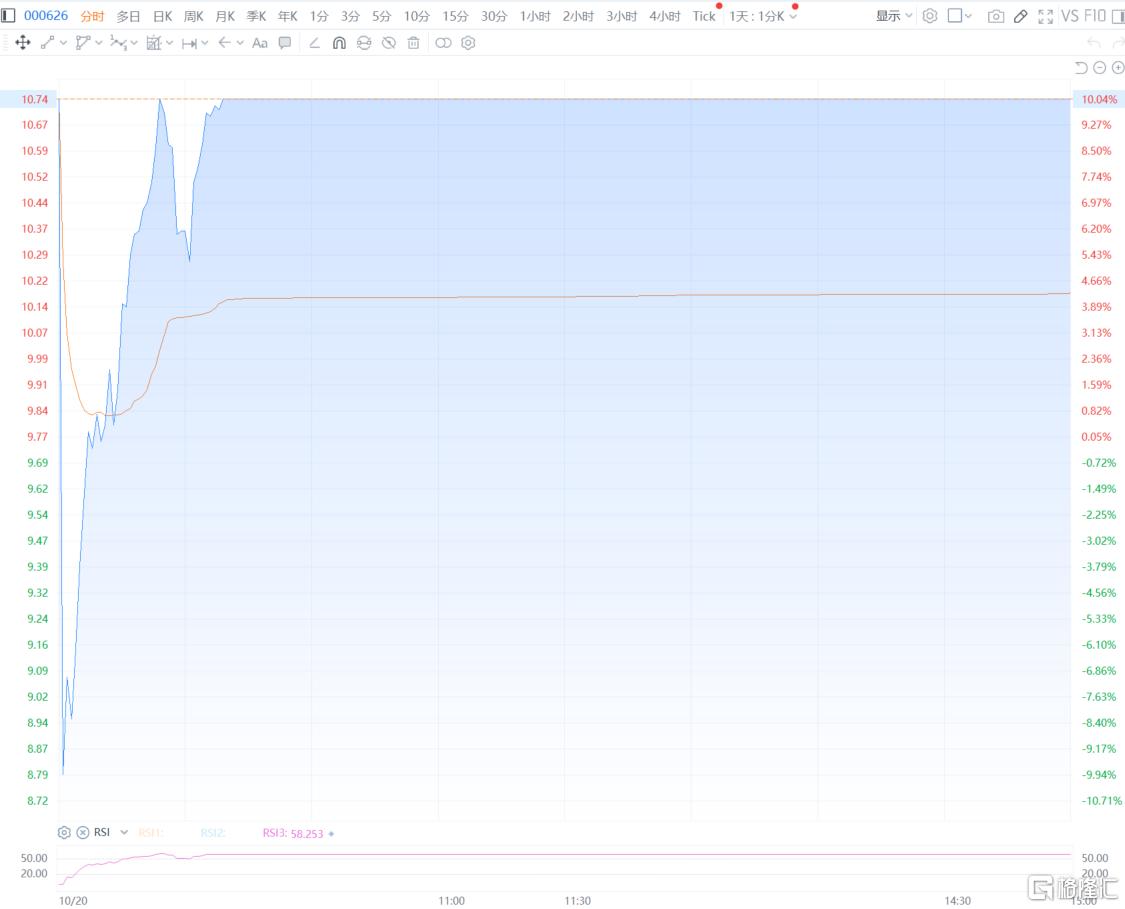
Task: Enable the magnet snap tool
Action: click(339, 43)
